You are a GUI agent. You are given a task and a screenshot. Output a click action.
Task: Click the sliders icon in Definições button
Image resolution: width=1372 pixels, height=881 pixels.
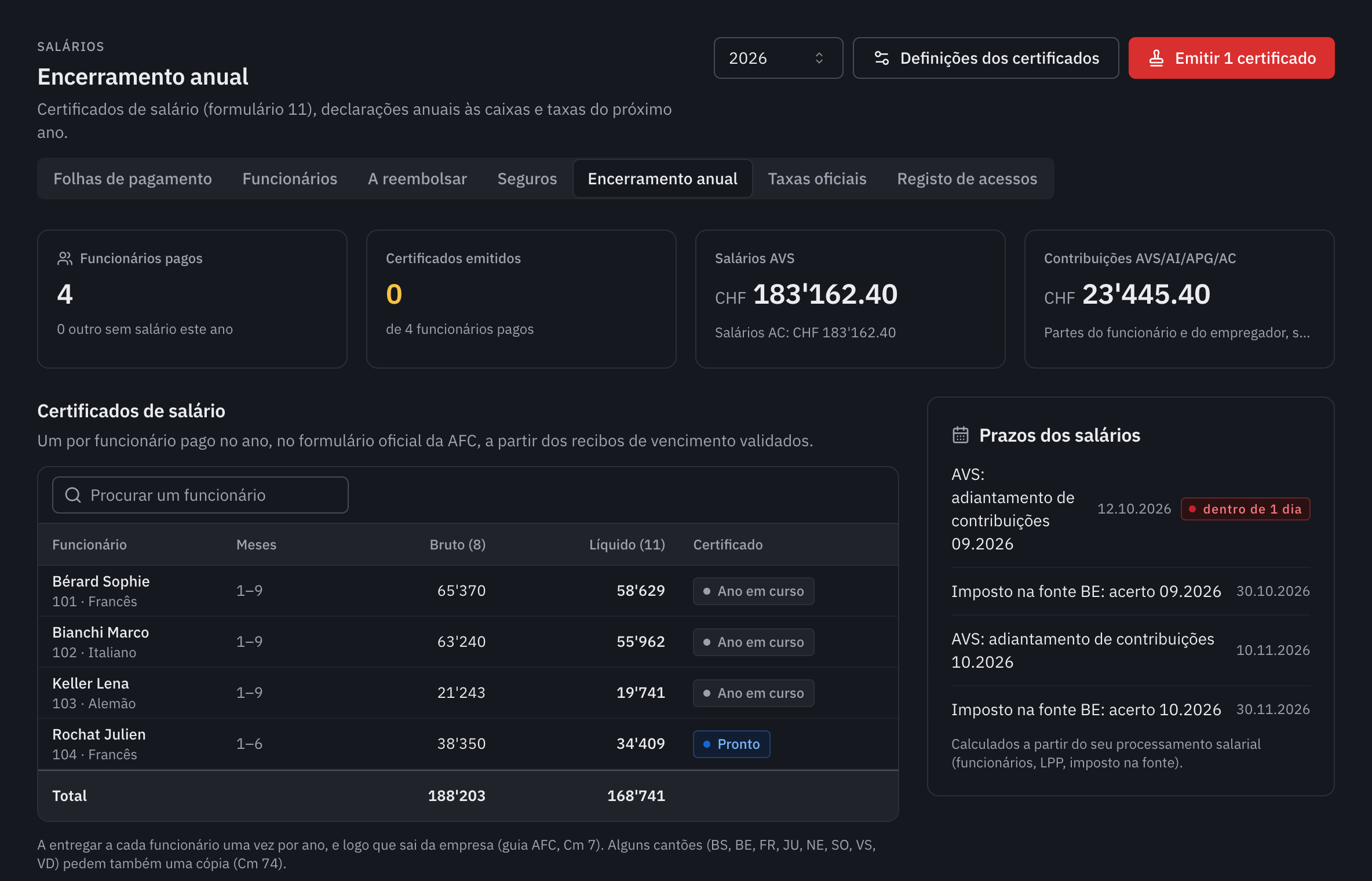coord(881,58)
